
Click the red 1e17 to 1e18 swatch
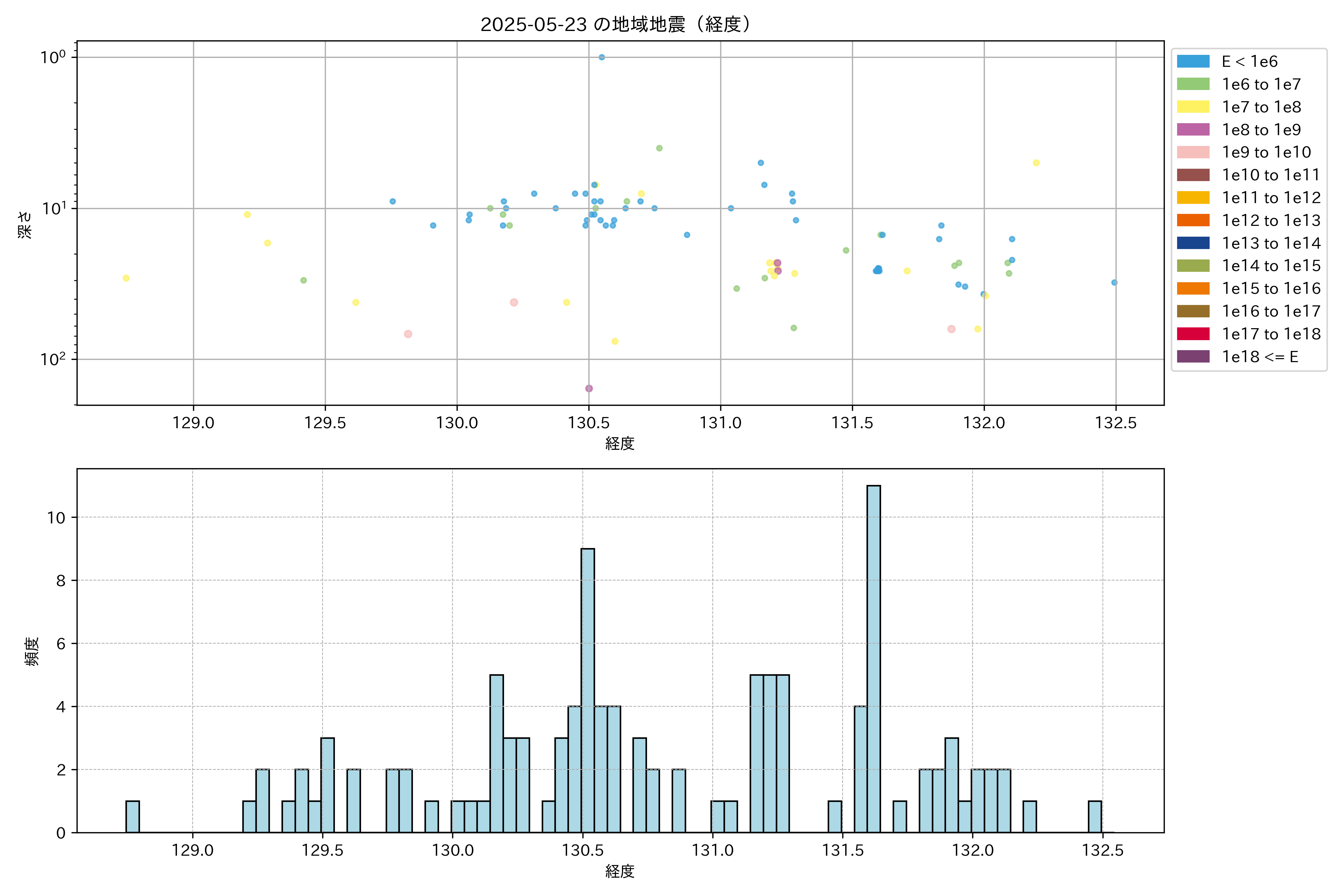(1192, 334)
